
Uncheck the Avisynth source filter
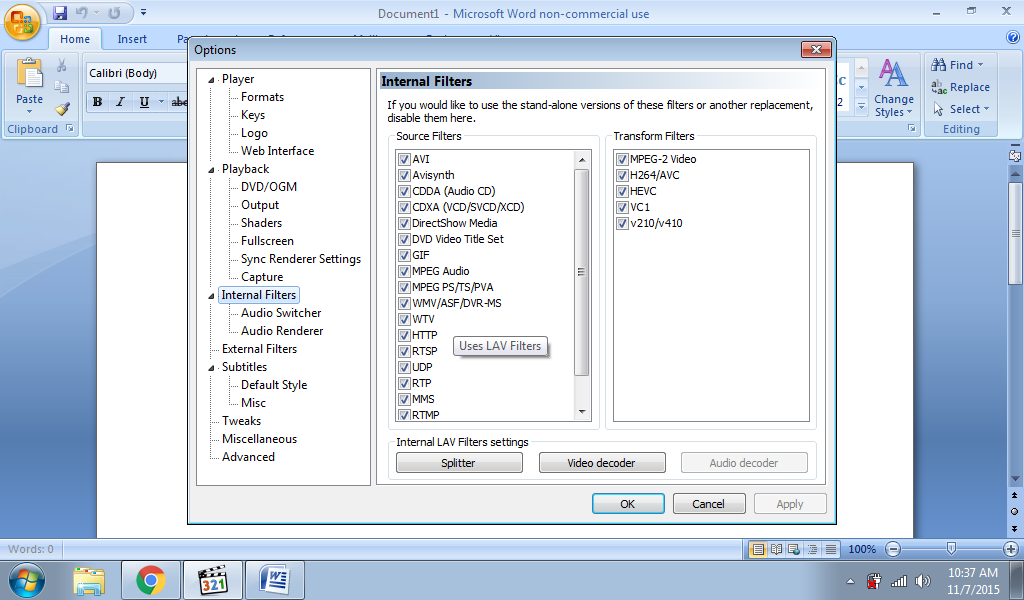tap(404, 175)
